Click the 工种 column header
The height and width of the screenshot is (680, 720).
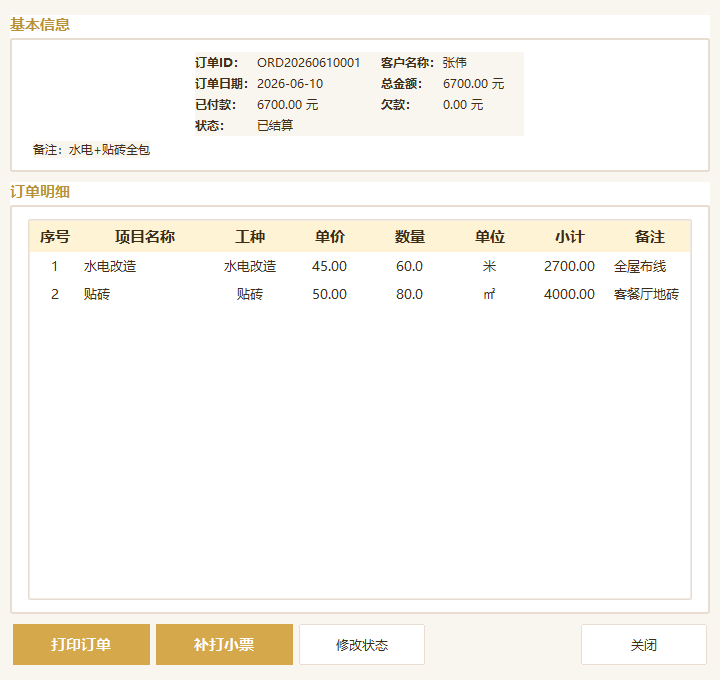[x=250, y=237]
